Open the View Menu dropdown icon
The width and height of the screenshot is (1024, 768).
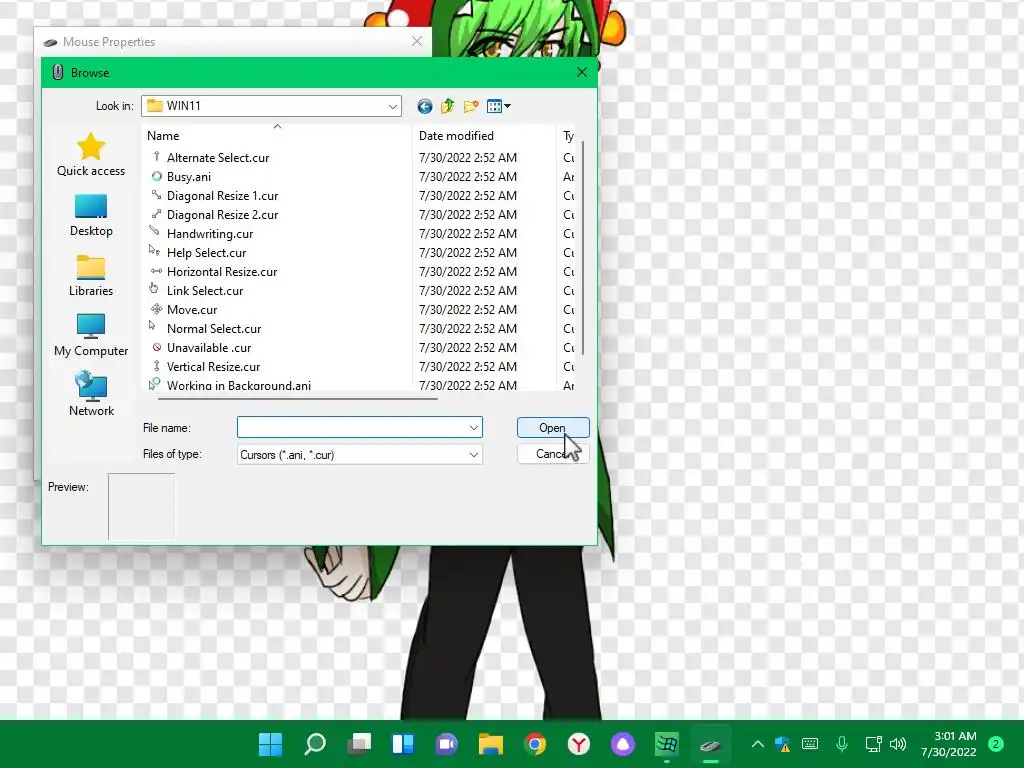tap(498, 106)
